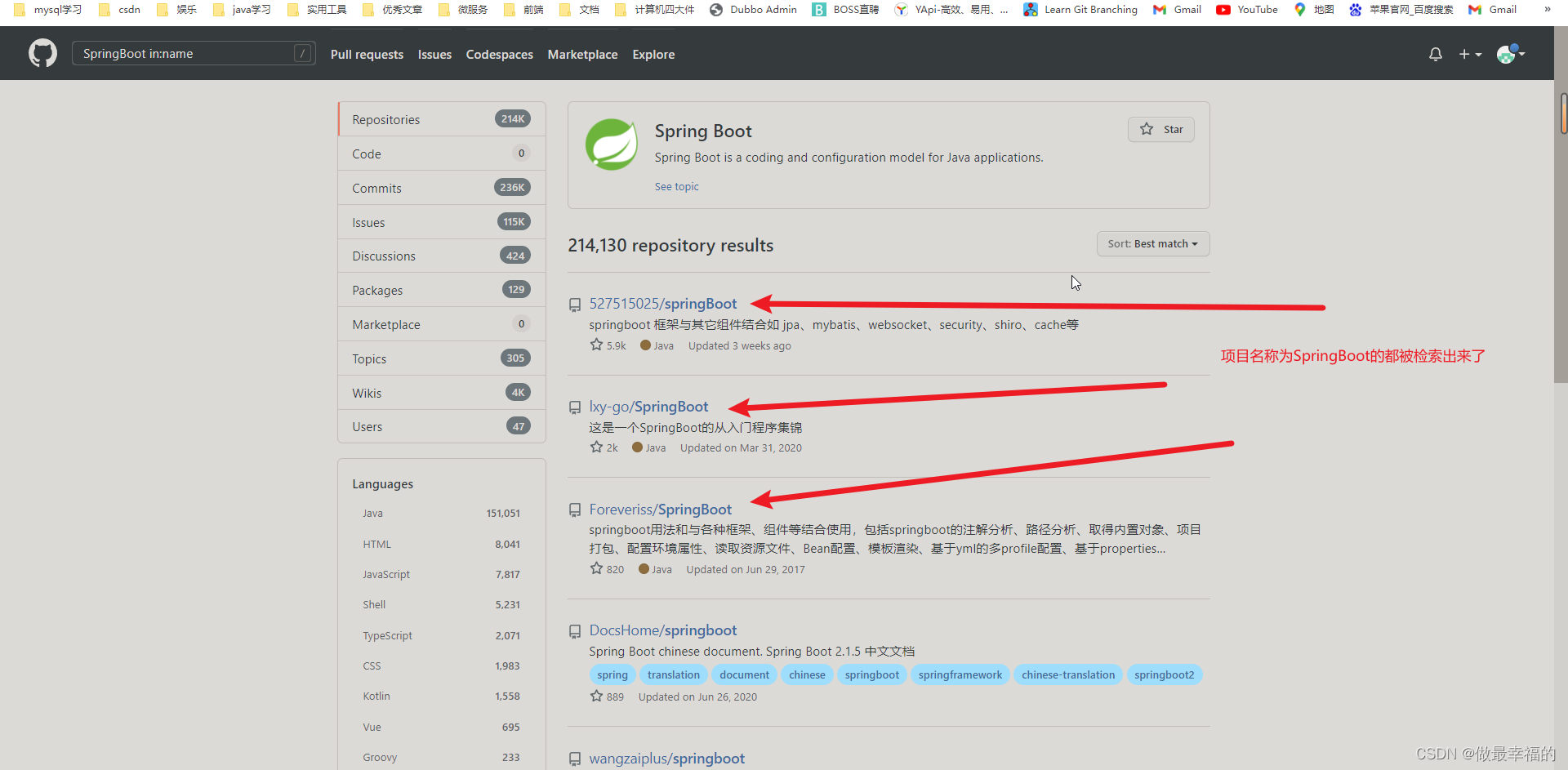Open the YouTube bookmark
1568x770 pixels.
point(1247,10)
